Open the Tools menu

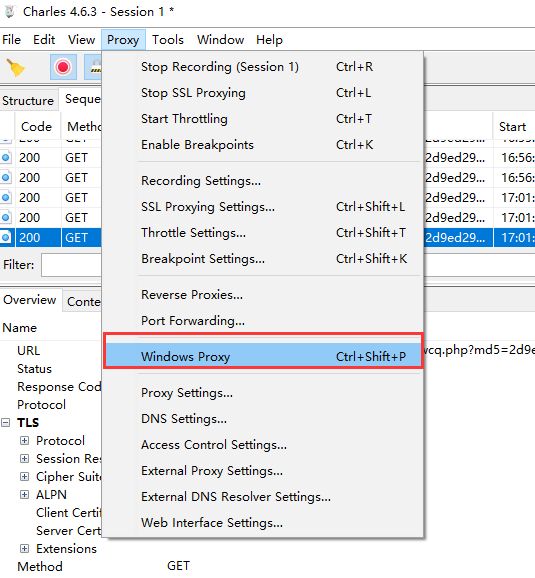click(168, 39)
